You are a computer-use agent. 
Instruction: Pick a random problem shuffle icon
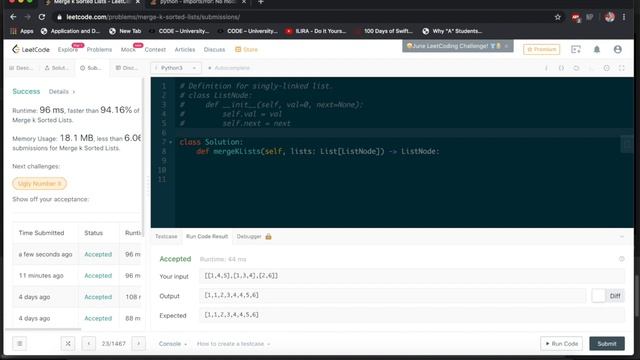click(68, 344)
